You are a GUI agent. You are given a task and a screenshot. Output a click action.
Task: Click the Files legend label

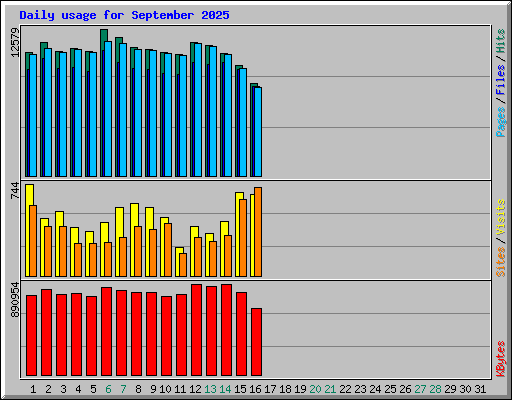click(x=501, y=80)
